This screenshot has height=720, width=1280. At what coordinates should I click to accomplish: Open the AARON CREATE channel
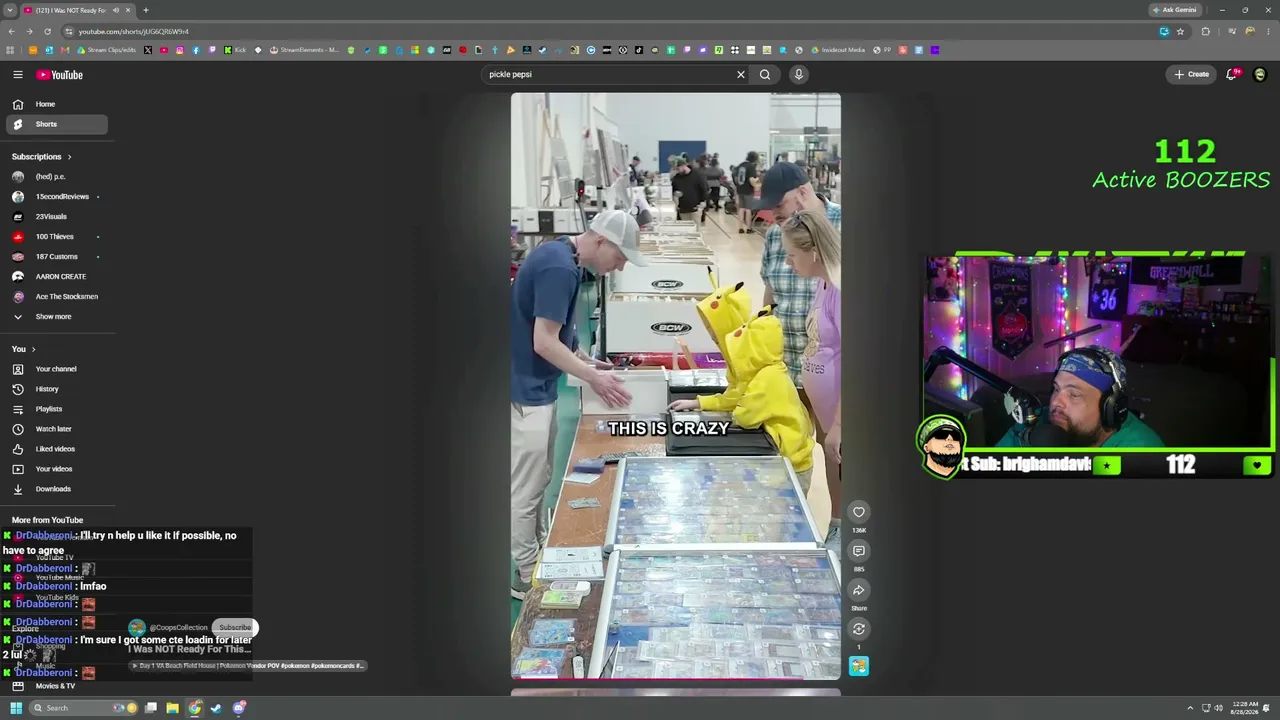tap(56, 277)
